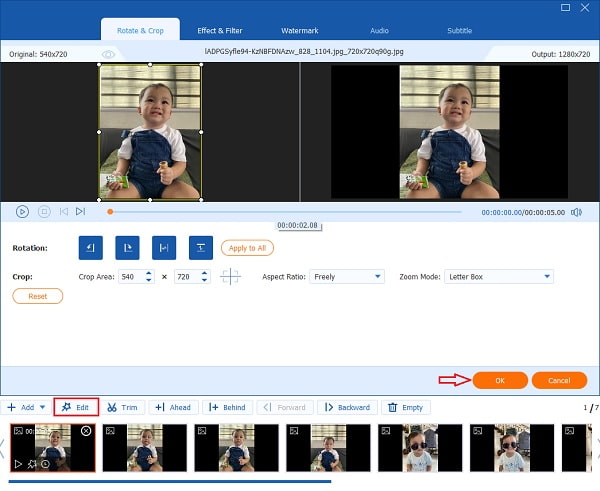Click the playback progress slider handle
The width and height of the screenshot is (600, 491).
click(110, 212)
